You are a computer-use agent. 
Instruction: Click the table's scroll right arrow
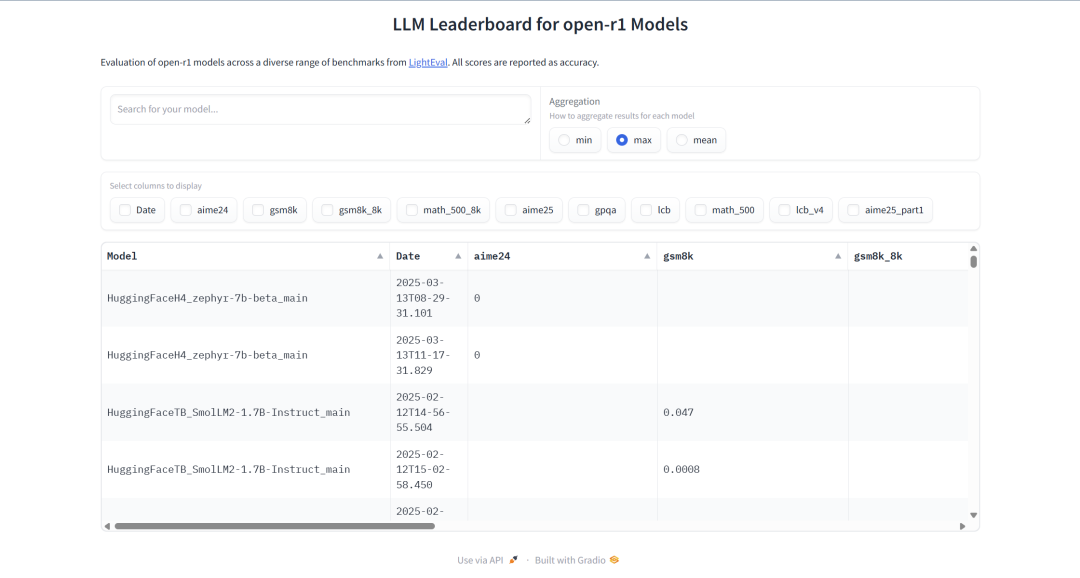962,526
